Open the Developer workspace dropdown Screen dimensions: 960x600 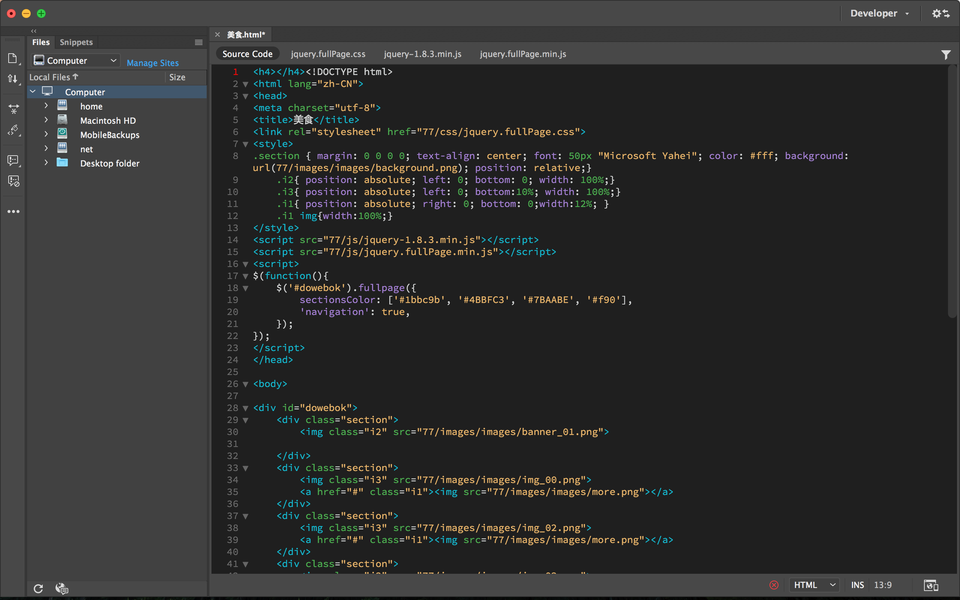879,13
